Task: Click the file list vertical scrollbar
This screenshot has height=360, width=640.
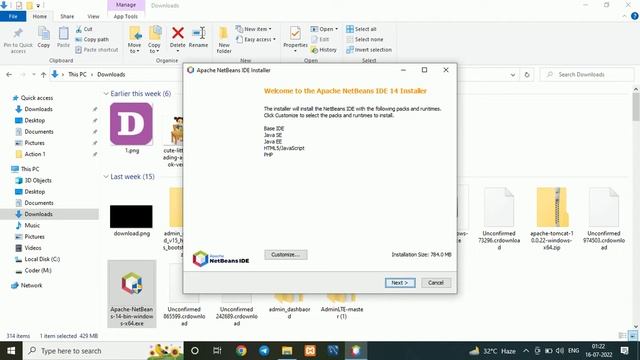Action: [x=636, y=107]
